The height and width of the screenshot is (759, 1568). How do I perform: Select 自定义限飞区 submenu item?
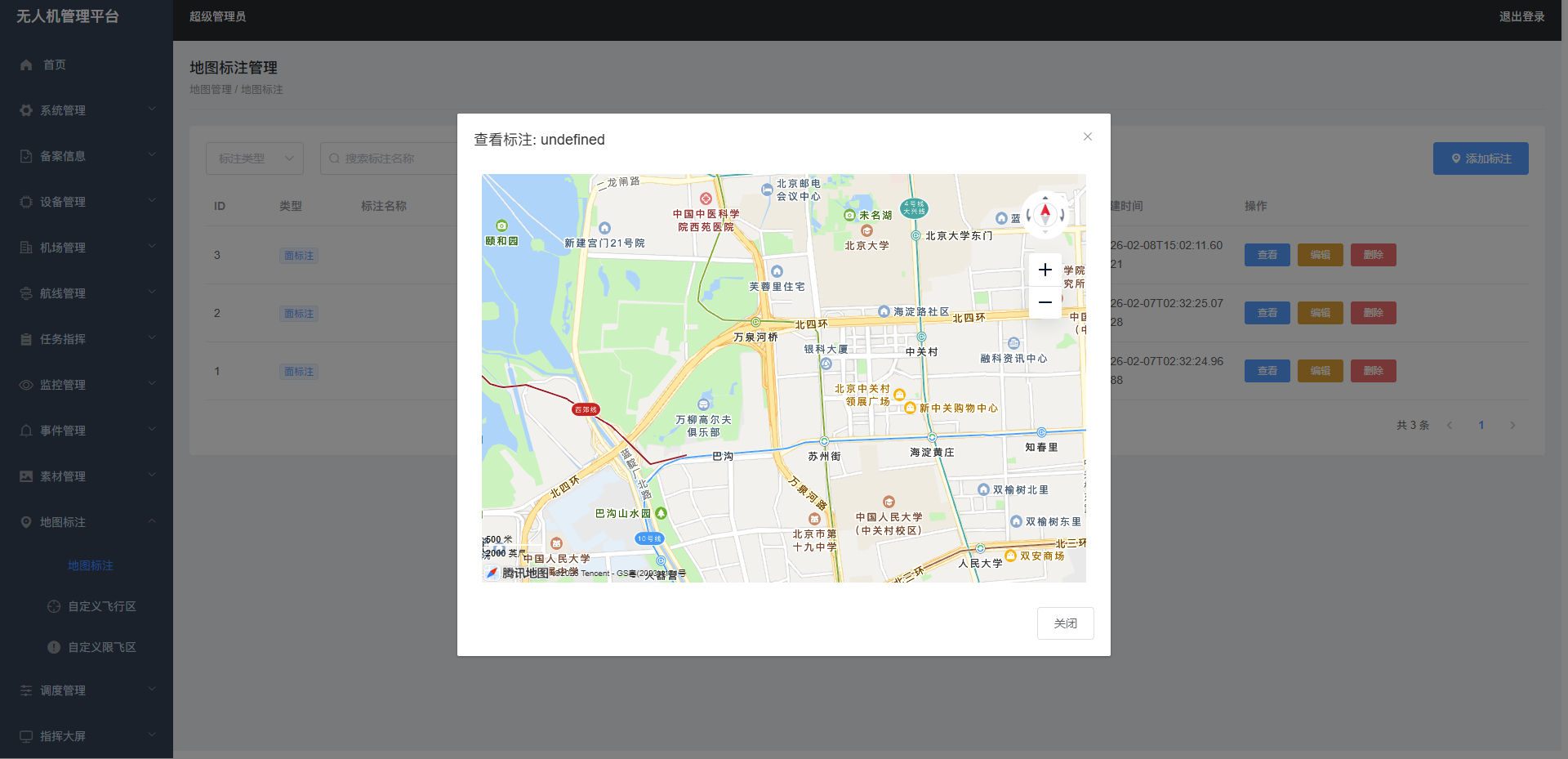(101, 647)
